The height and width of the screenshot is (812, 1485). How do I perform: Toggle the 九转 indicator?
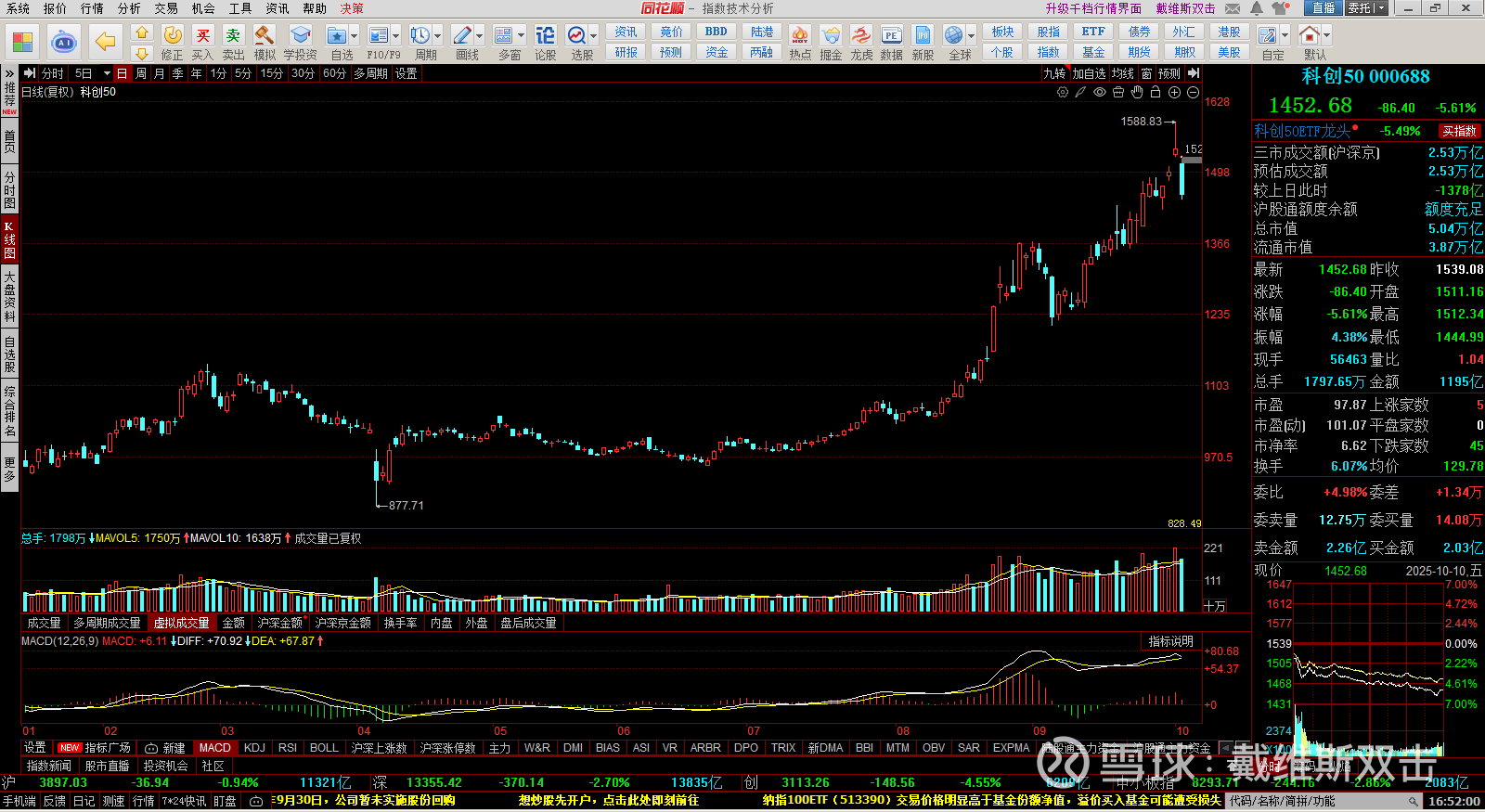pos(1054,73)
